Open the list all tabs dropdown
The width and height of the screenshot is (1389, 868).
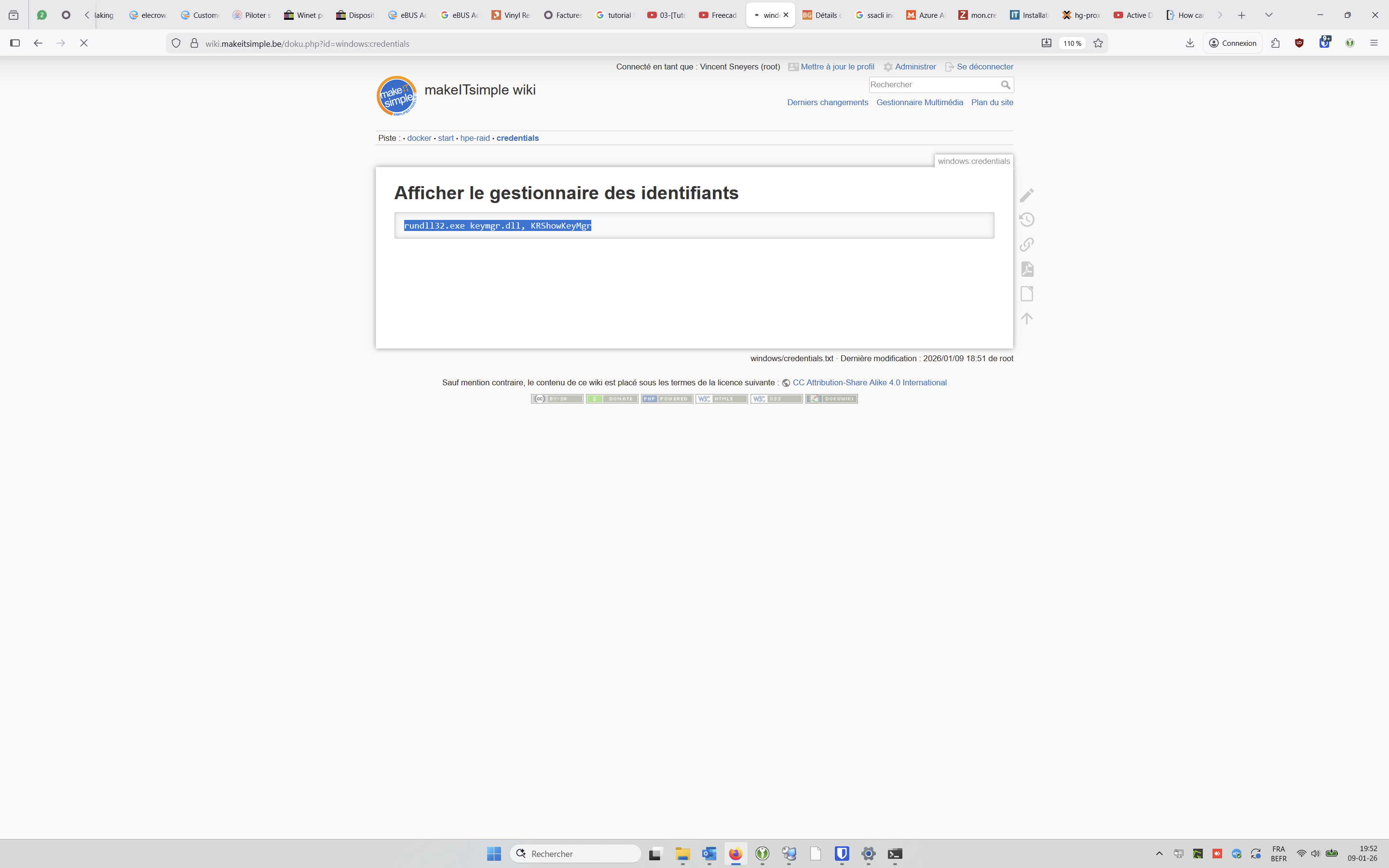point(1268,15)
